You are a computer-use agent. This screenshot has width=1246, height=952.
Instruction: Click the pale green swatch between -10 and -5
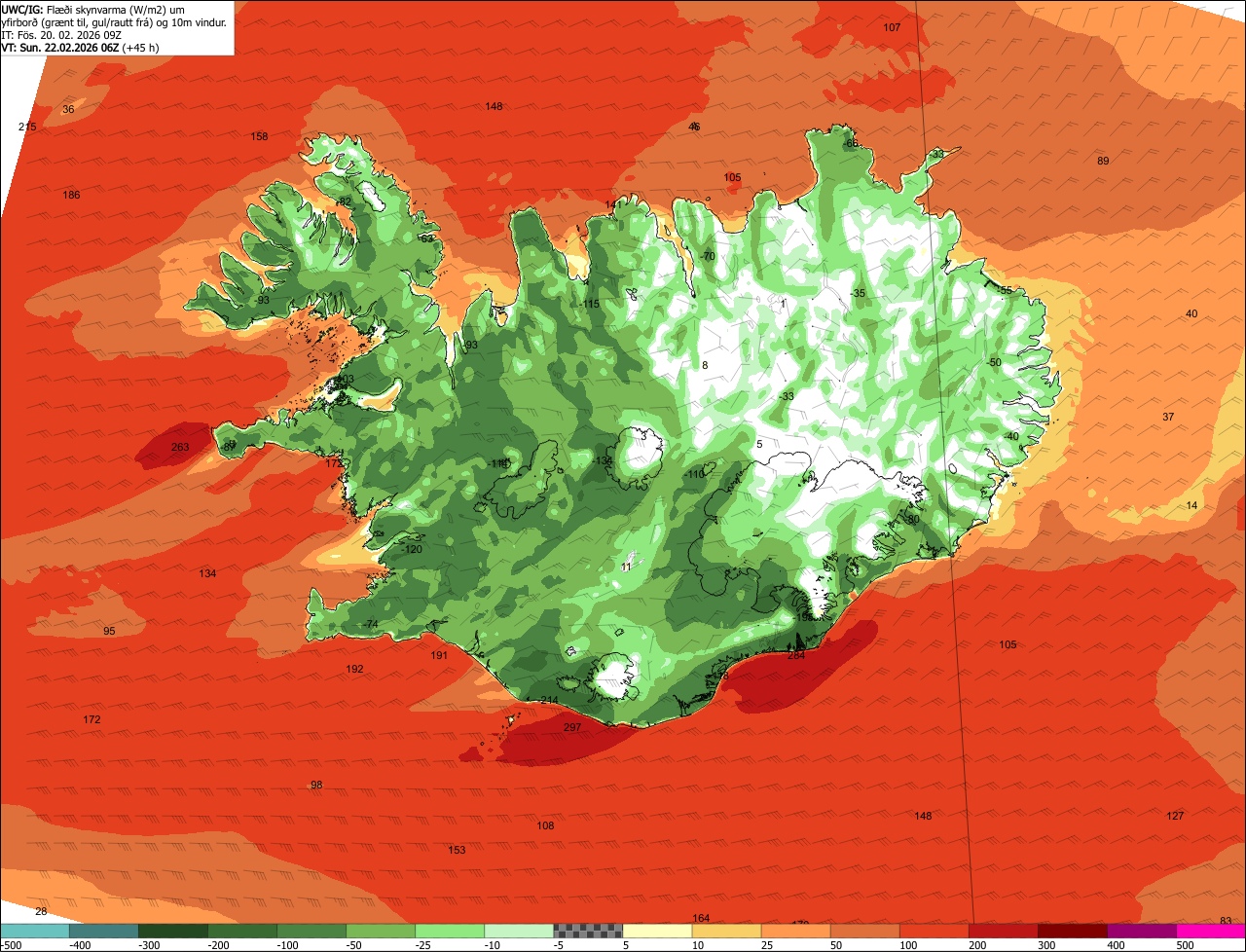point(519,931)
